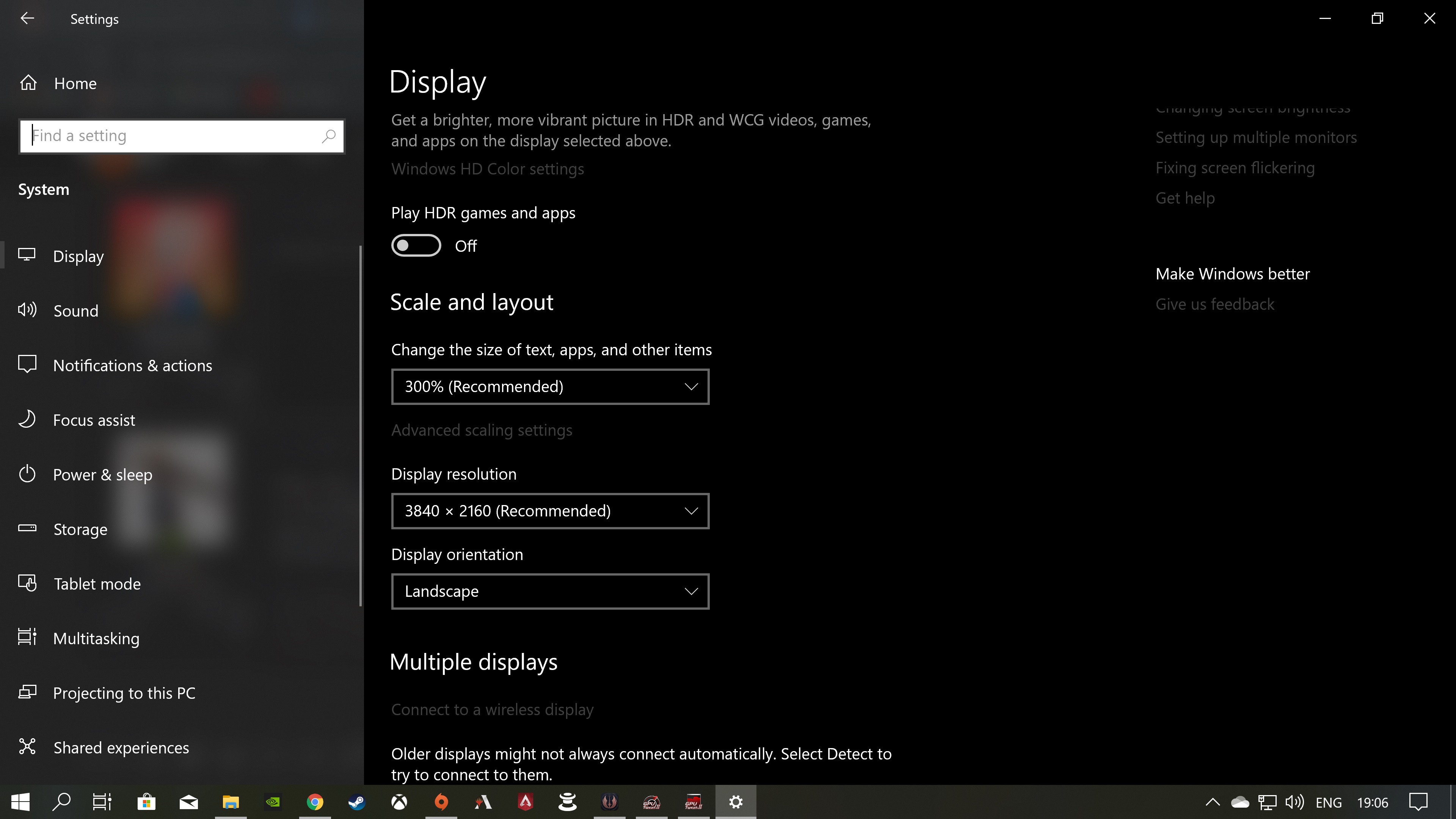Click the back arrow in Settings header
The height and width of the screenshot is (819, 1456).
(x=27, y=19)
